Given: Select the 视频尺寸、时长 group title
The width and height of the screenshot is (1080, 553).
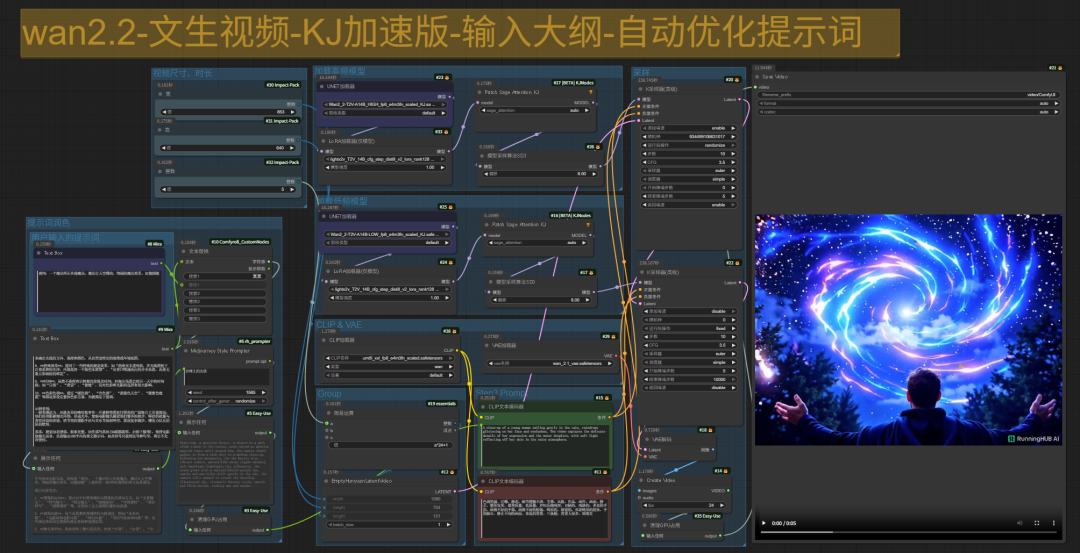Looking at the screenshot, I should point(183,73).
